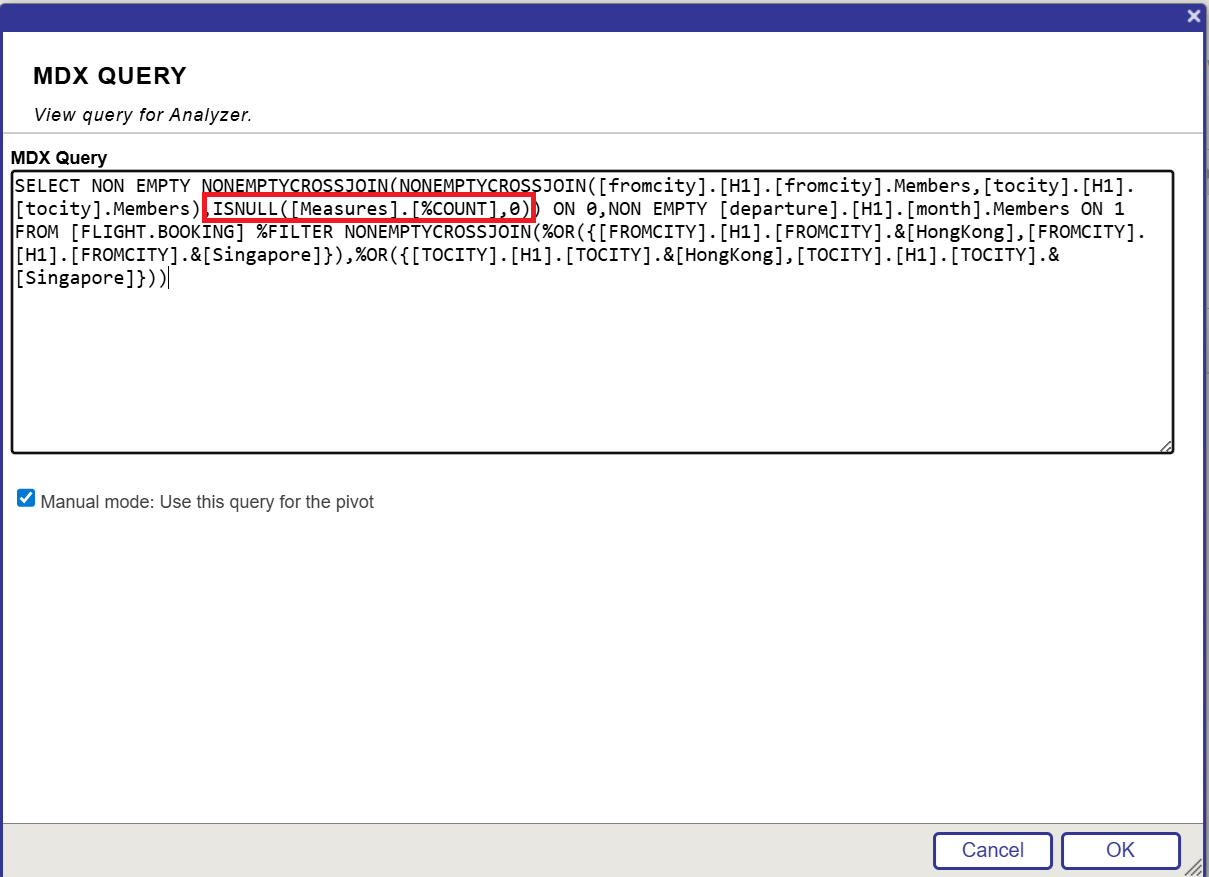Grab the query text area resize handle

click(1165, 447)
